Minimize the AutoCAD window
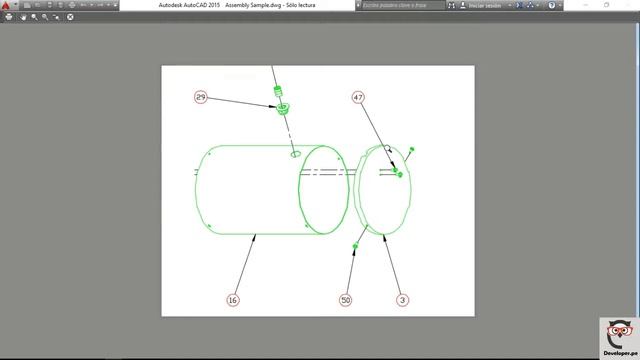 (586, 5)
